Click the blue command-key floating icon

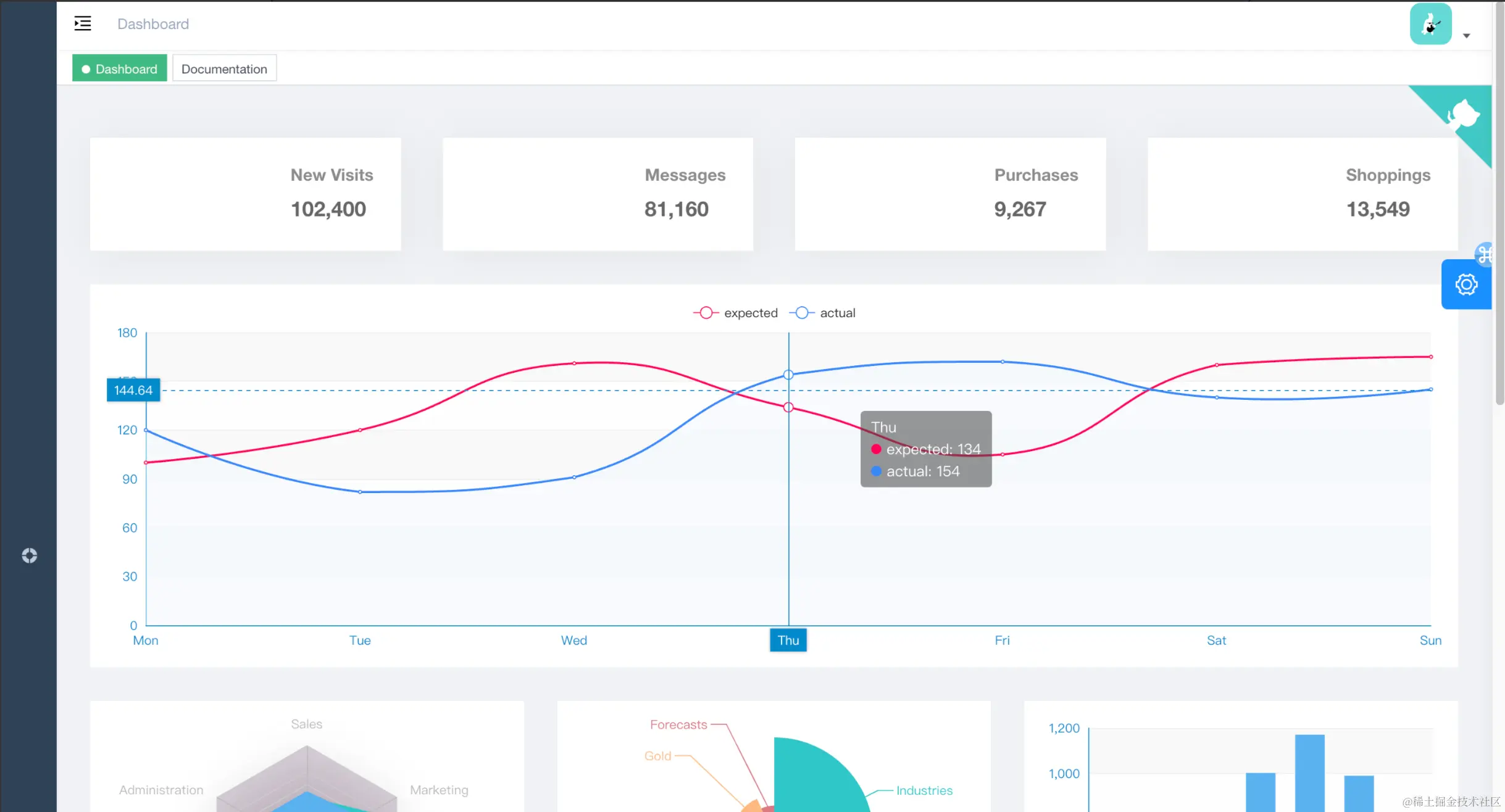1484,254
